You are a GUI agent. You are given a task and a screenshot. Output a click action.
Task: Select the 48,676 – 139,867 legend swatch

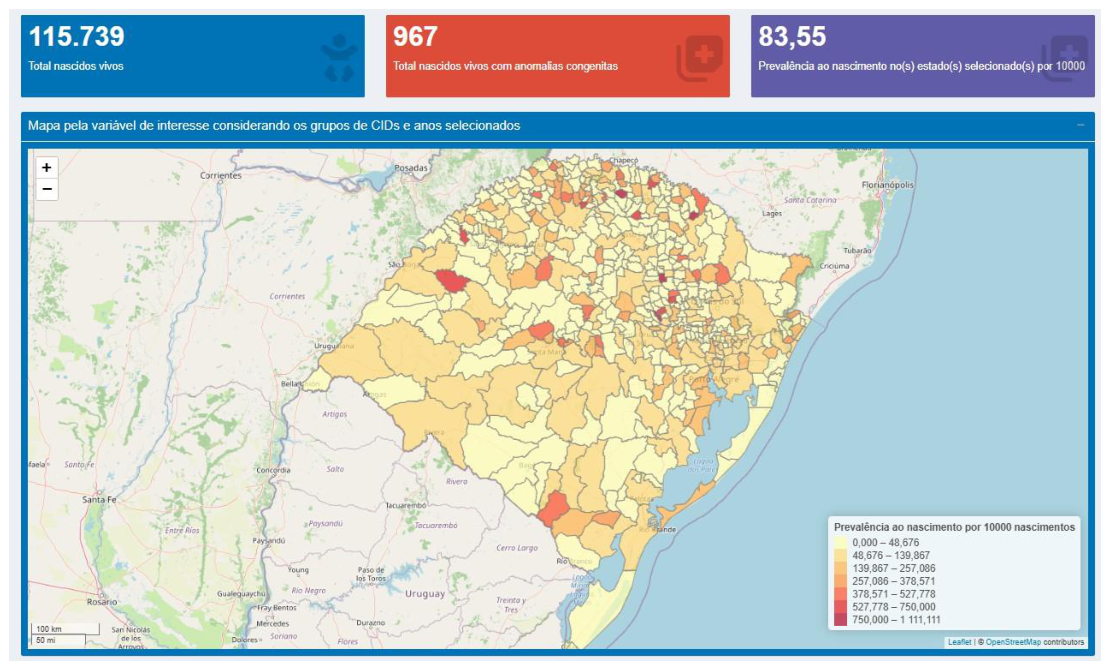pos(840,556)
